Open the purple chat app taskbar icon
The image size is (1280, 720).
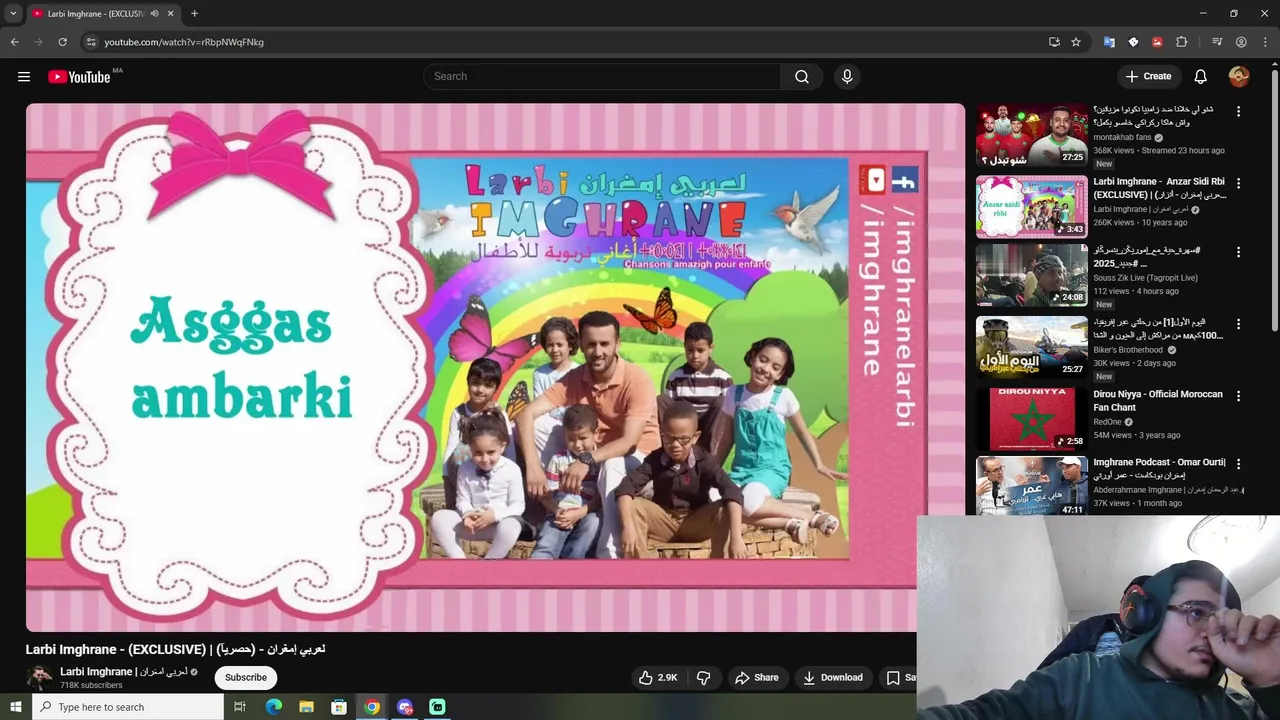(405, 707)
